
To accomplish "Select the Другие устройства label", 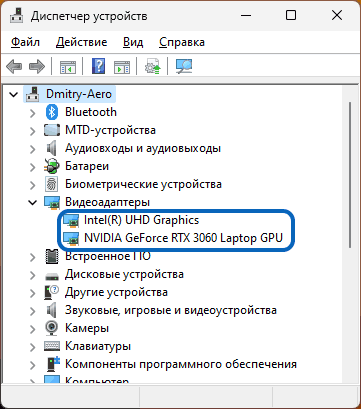I will click(x=116, y=292).
